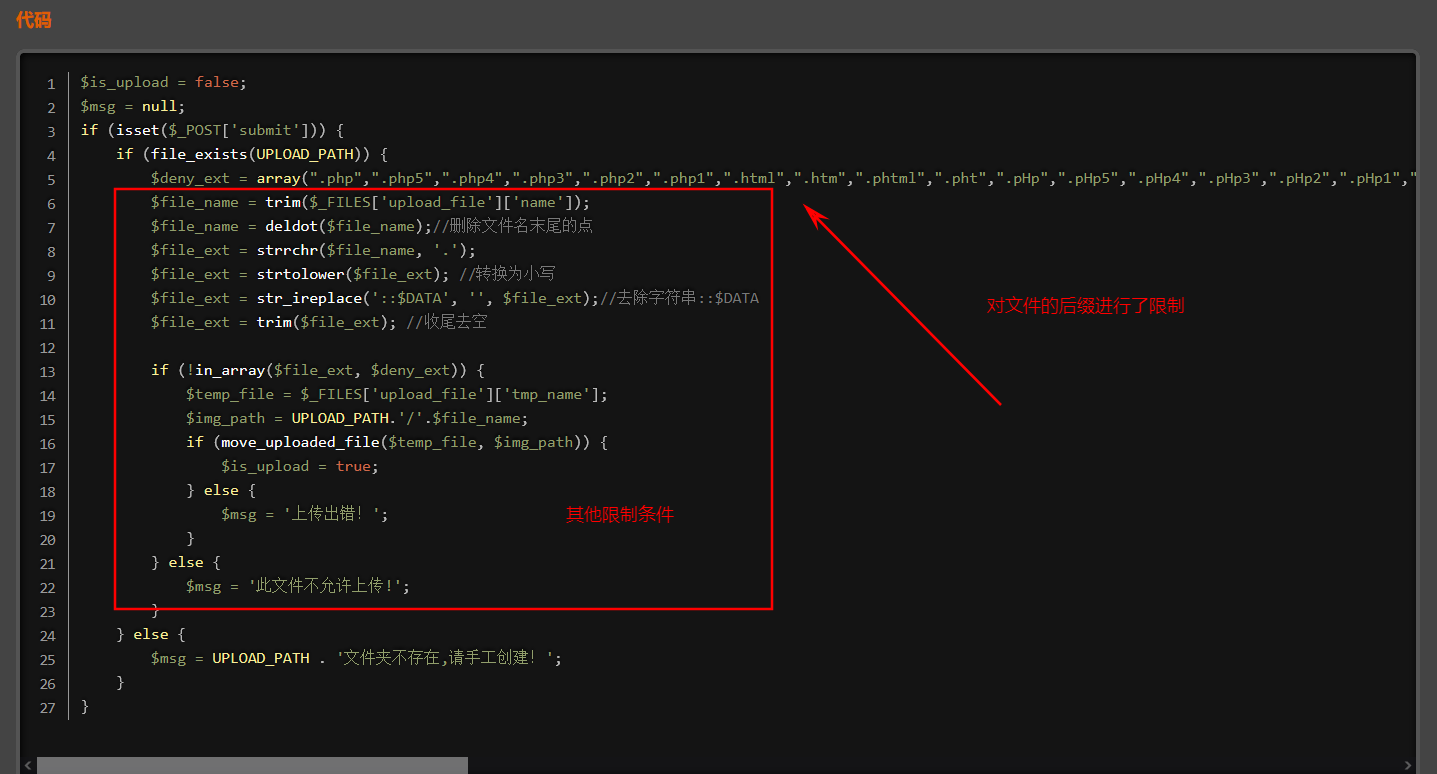Click the right arrow of the horizontal scrollbar

(1410, 765)
